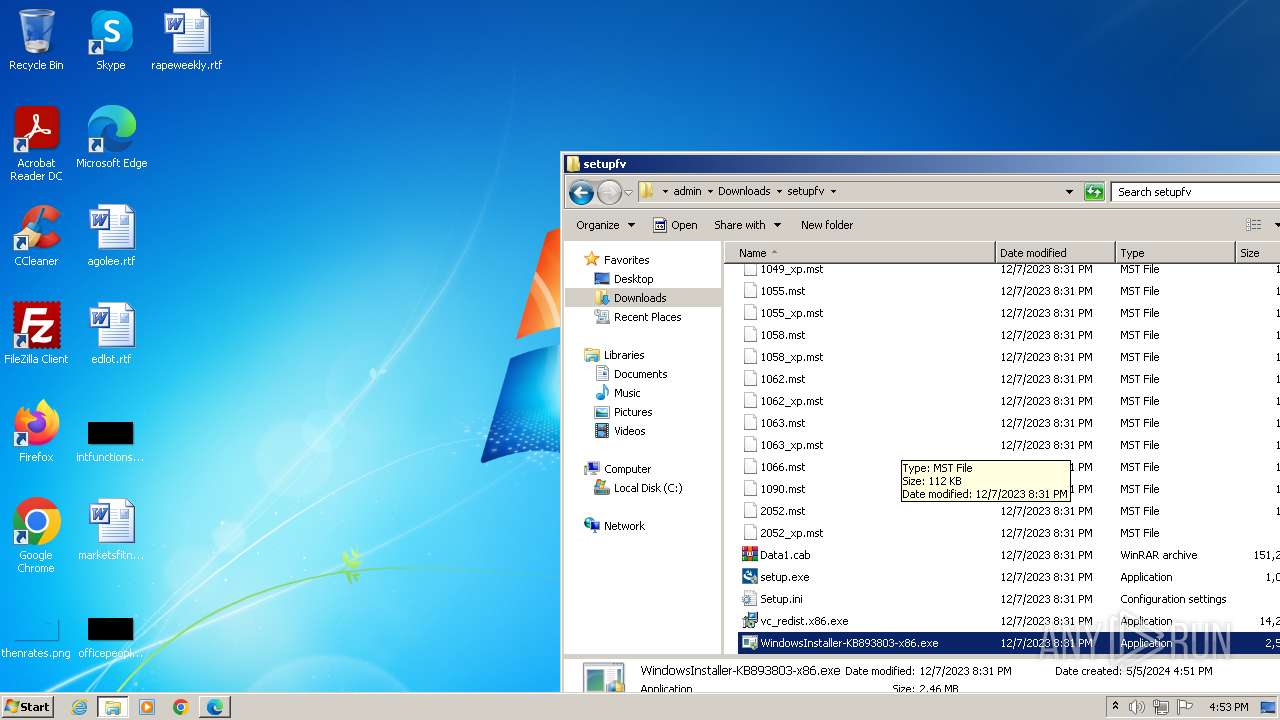The image size is (1280, 720).
Task: Click the Explorer Back navigation button
Action: click(x=581, y=192)
